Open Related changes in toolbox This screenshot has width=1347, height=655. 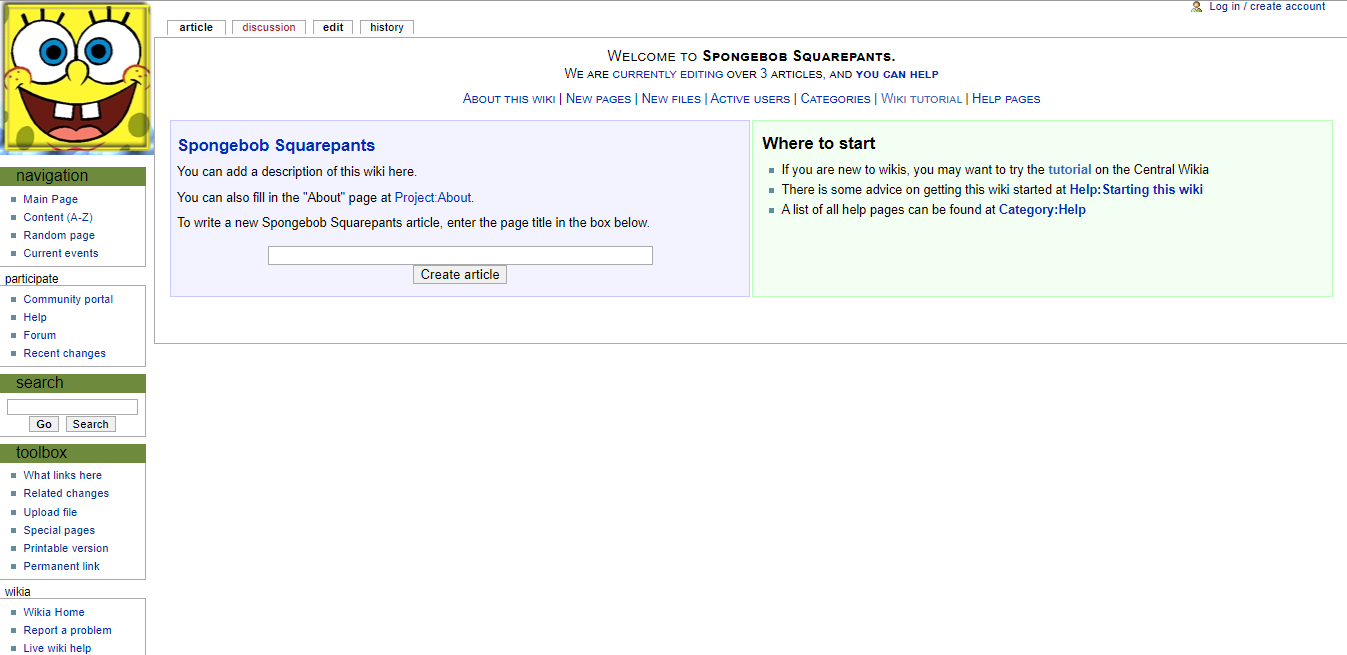coord(66,494)
